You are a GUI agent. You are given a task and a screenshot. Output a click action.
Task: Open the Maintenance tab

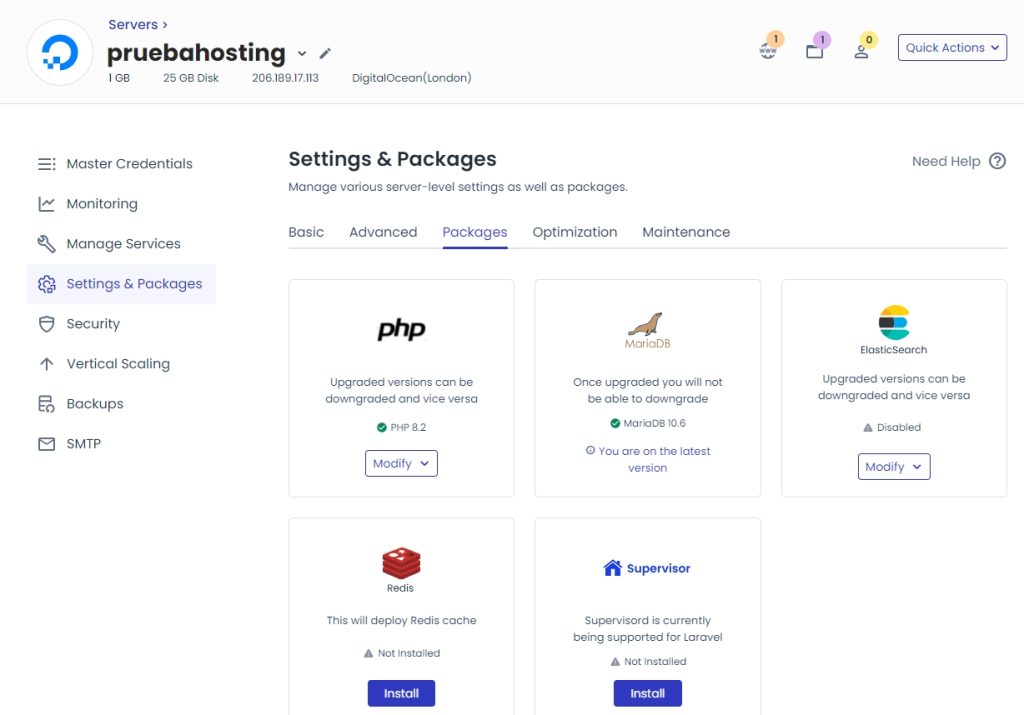(x=686, y=232)
